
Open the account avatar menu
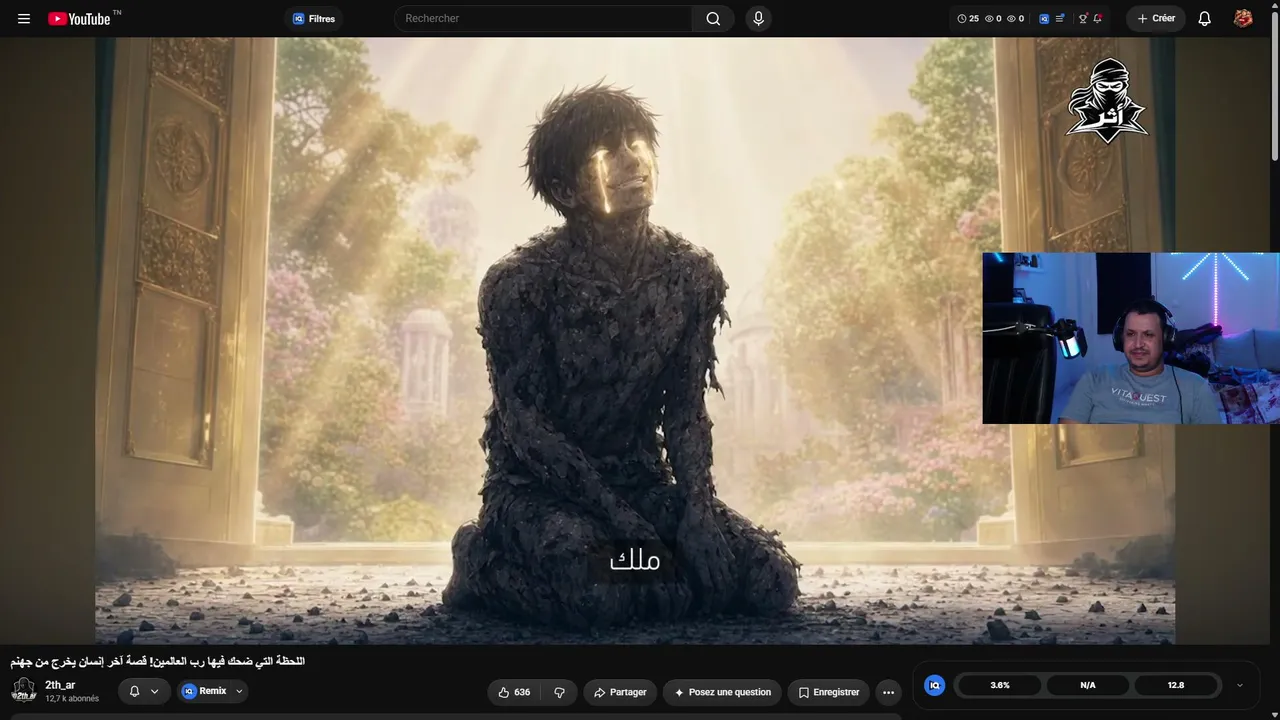click(1243, 18)
